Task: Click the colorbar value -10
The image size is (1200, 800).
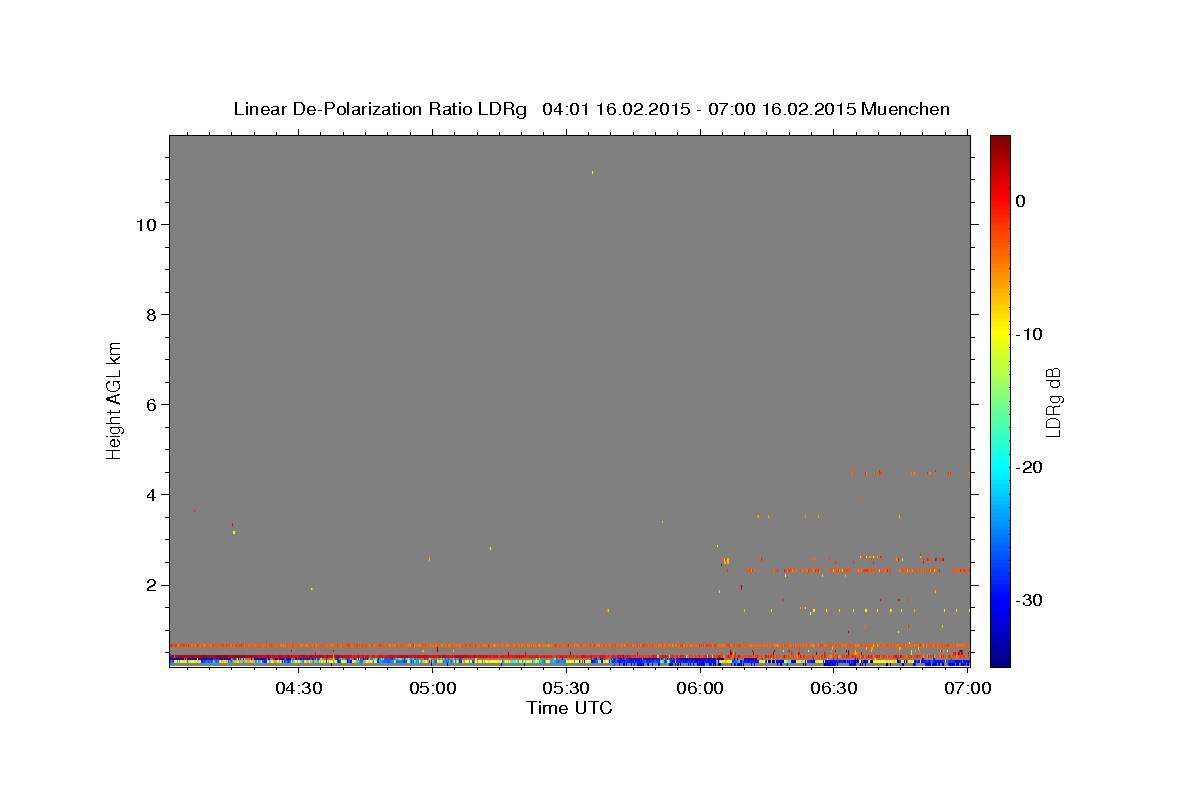Action: point(1029,334)
